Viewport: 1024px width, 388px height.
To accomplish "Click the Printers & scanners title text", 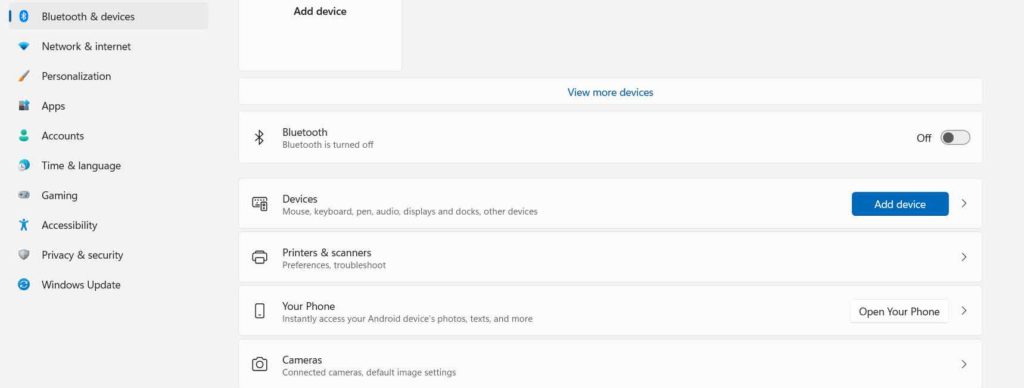I will coord(327,252).
